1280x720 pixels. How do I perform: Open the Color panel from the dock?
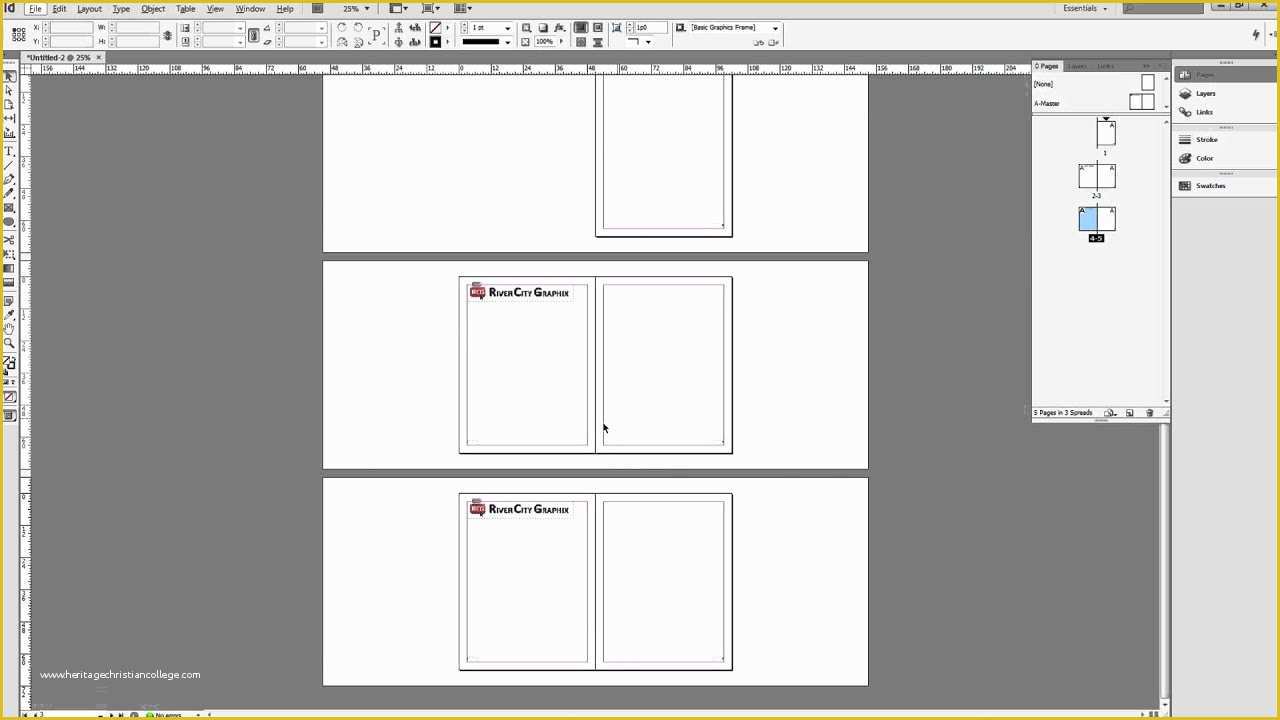click(1204, 158)
